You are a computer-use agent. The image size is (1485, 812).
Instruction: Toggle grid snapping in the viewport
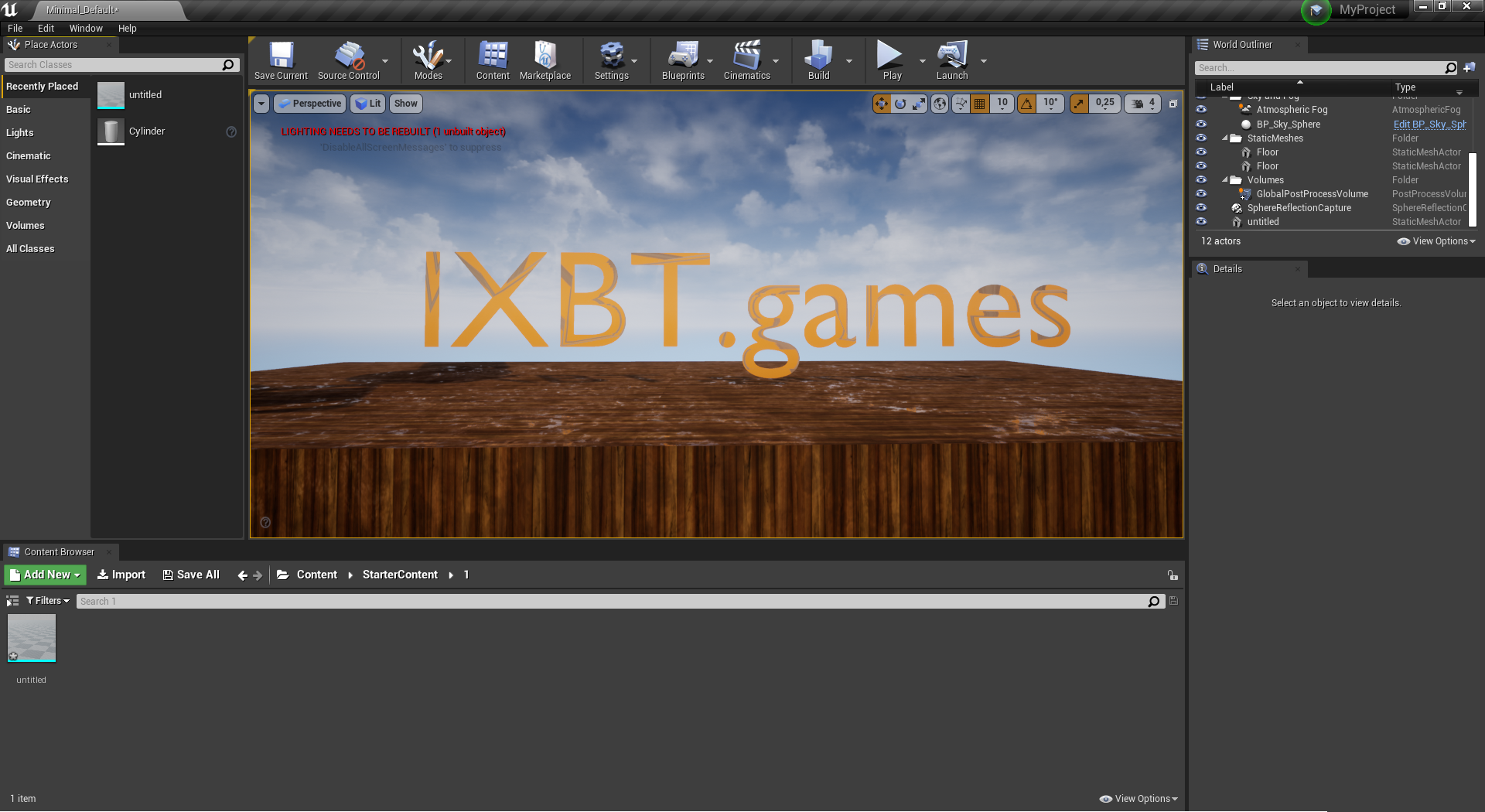pyautogui.click(x=980, y=104)
